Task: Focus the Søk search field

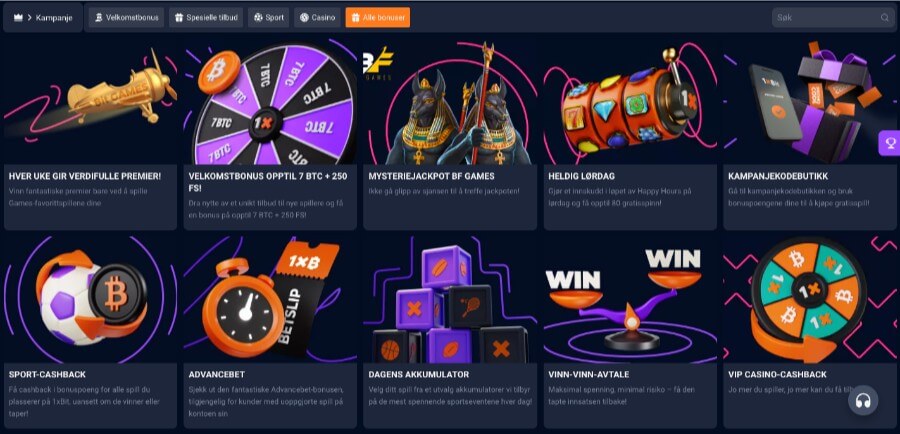Action: click(x=833, y=18)
